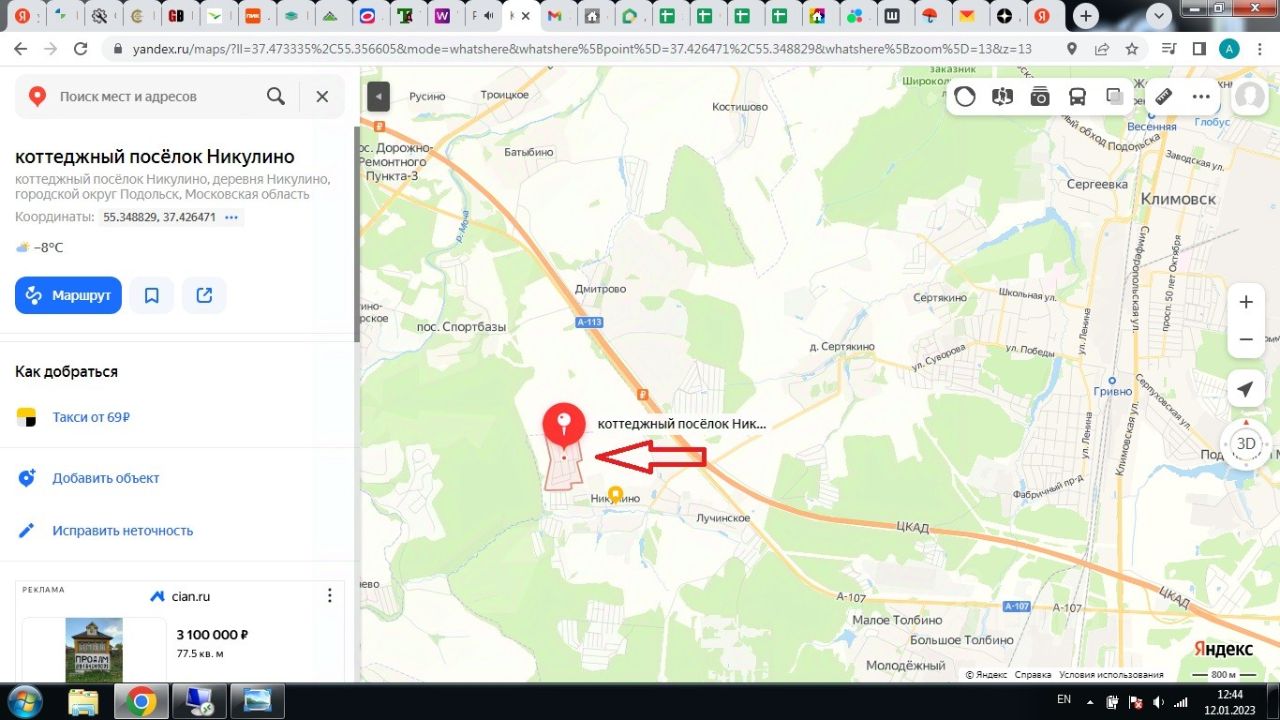
Task: Click the my location arrow icon
Action: [1245, 389]
